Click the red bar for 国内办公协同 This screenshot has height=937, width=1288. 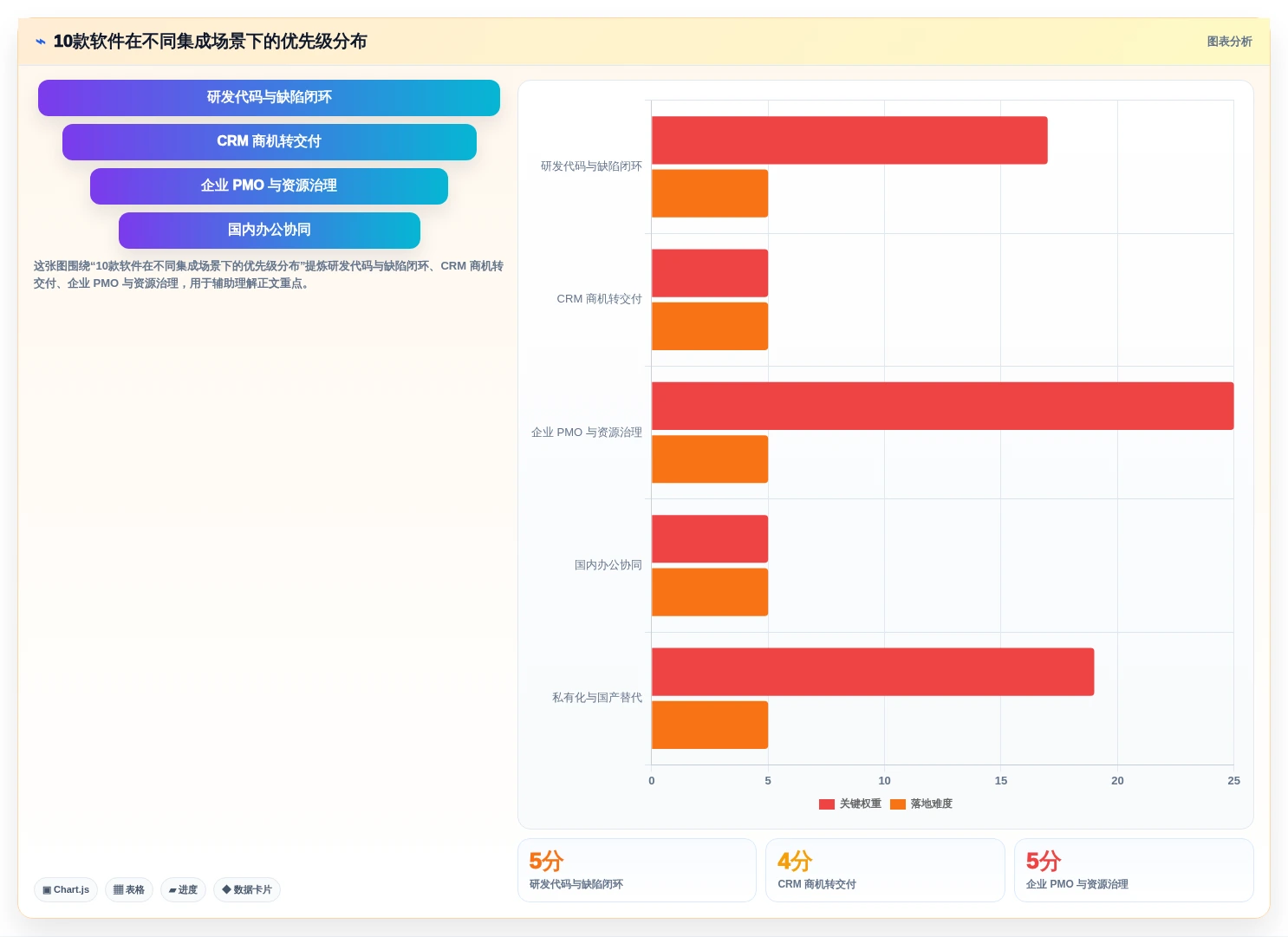click(x=710, y=539)
